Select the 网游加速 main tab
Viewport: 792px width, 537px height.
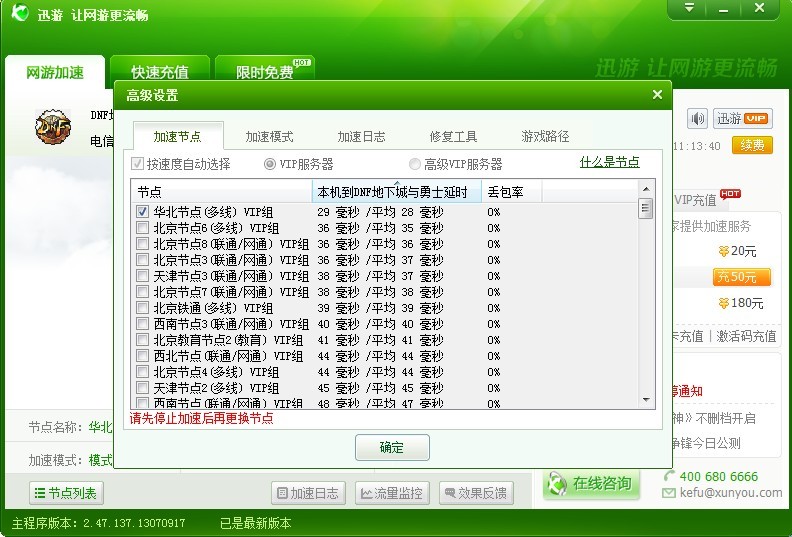click(55, 72)
